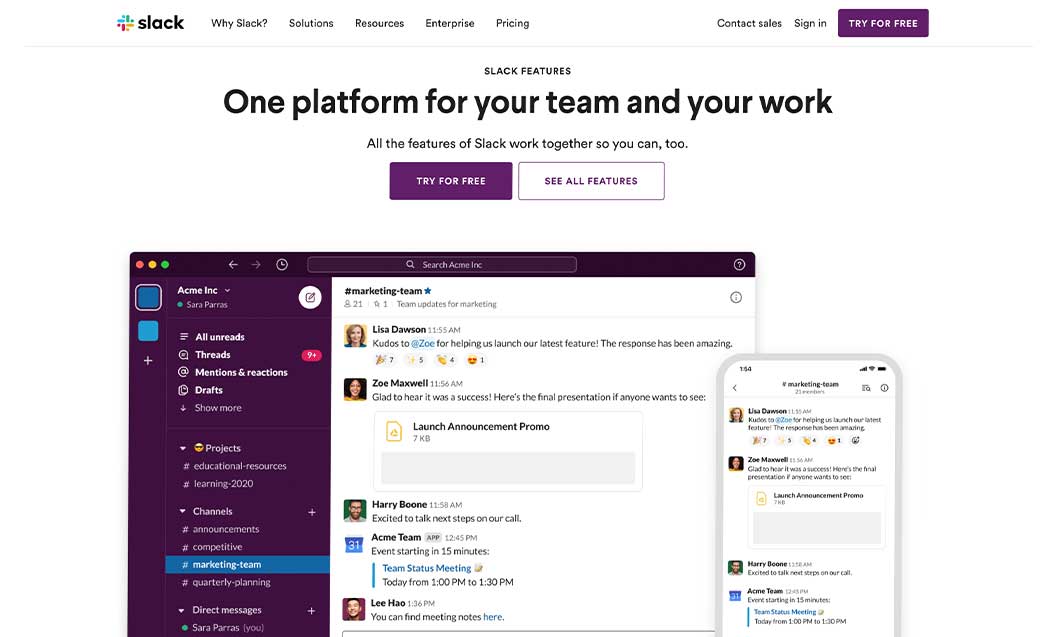The height and width of the screenshot is (637, 1060).
Task: Click the compose new message icon
Action: (310, 297)
